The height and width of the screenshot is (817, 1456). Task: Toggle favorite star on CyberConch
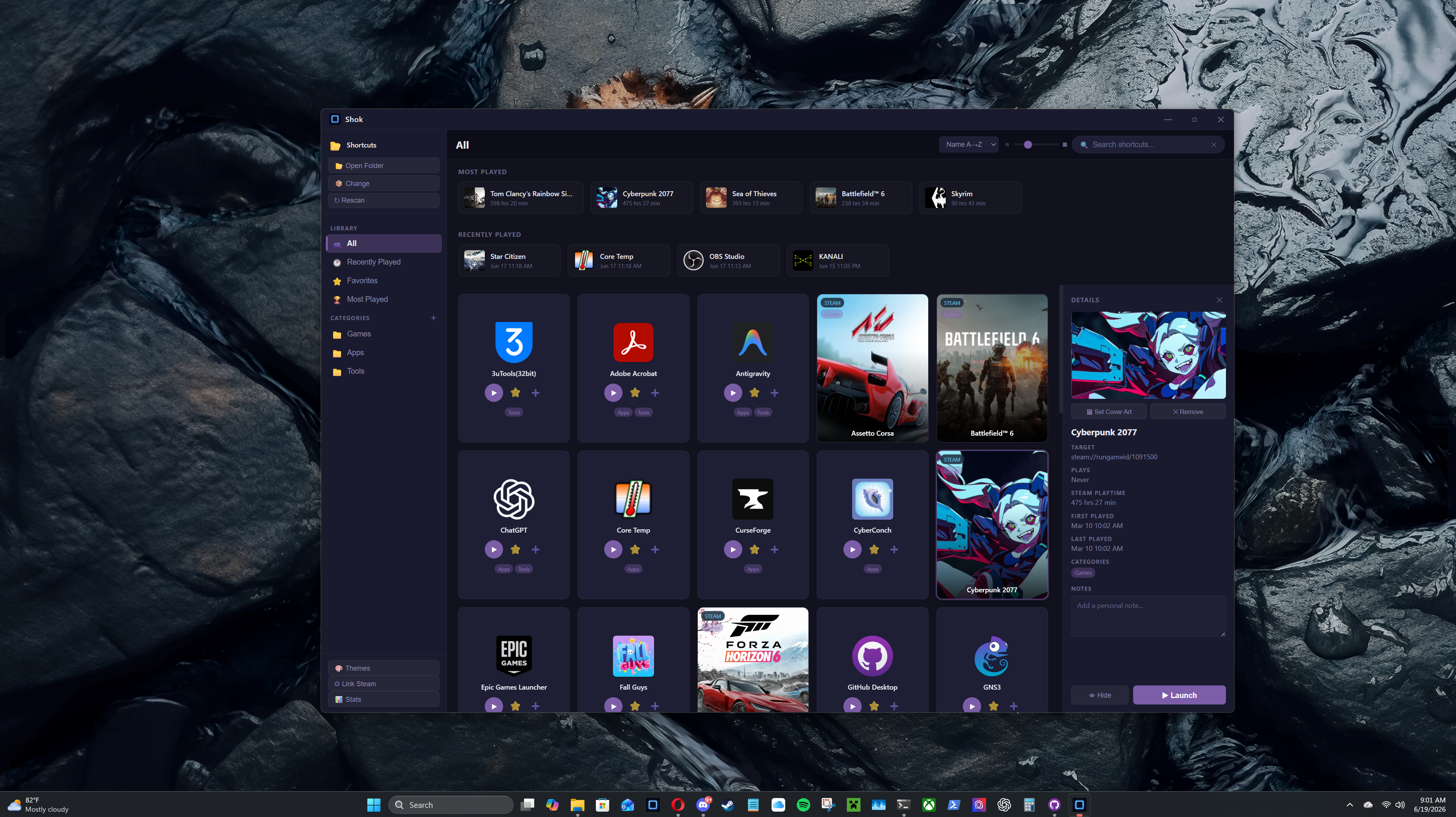coord(874,549)
